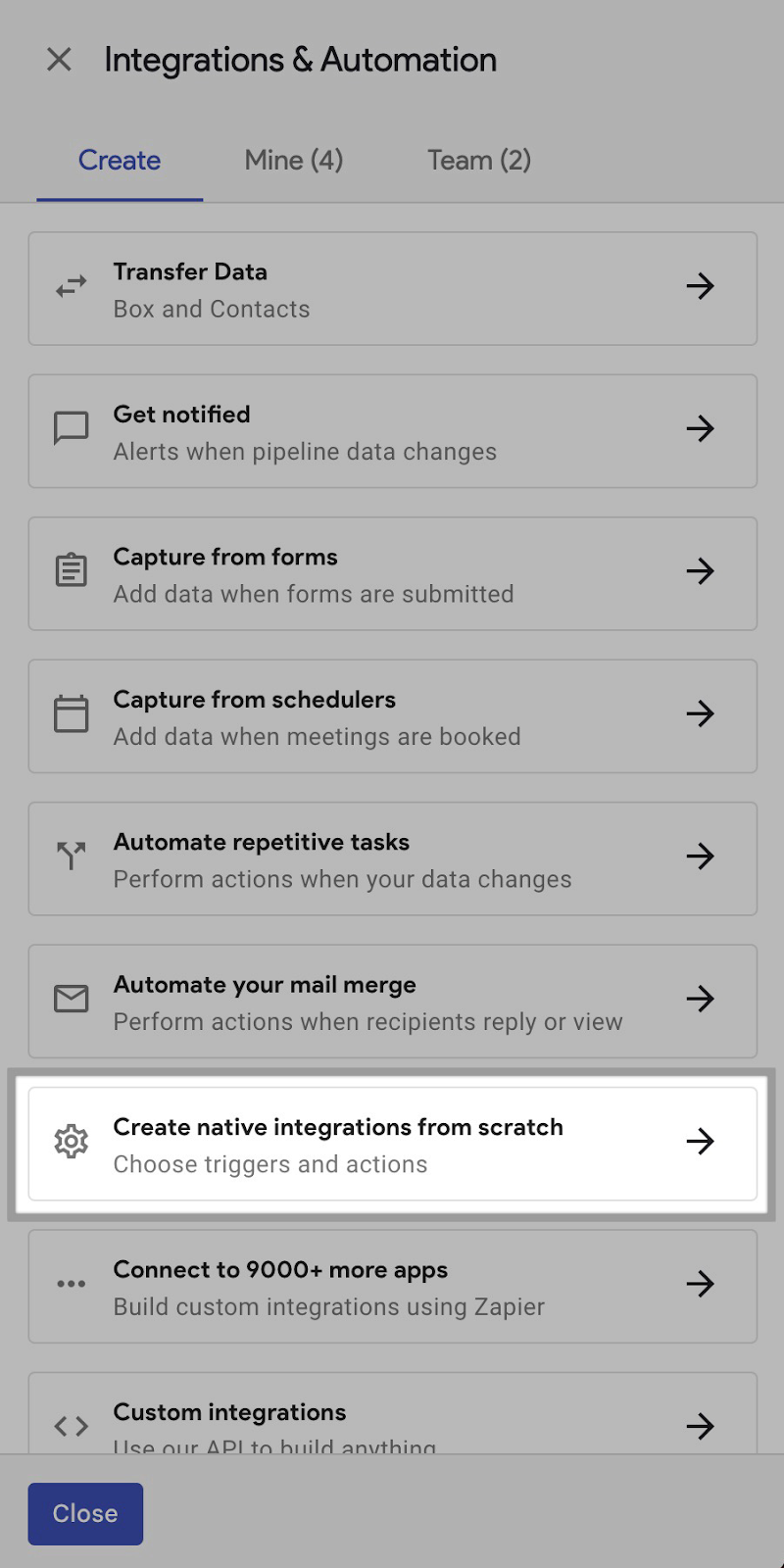Viewport: 784px width, 1568px height.
Task: Dismiss the dialog with the X
Action: 59,60
